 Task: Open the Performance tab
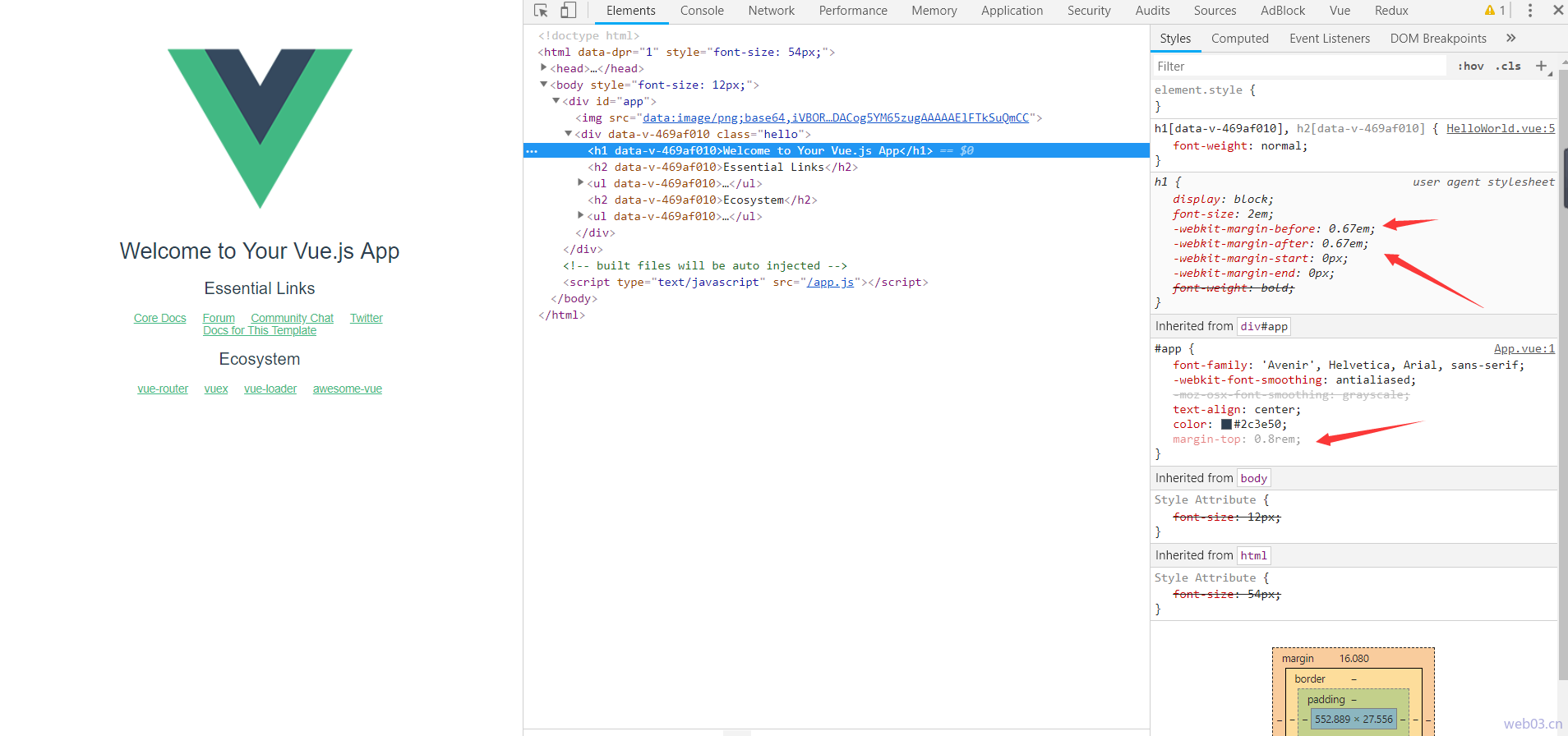[x=853, y=11]
